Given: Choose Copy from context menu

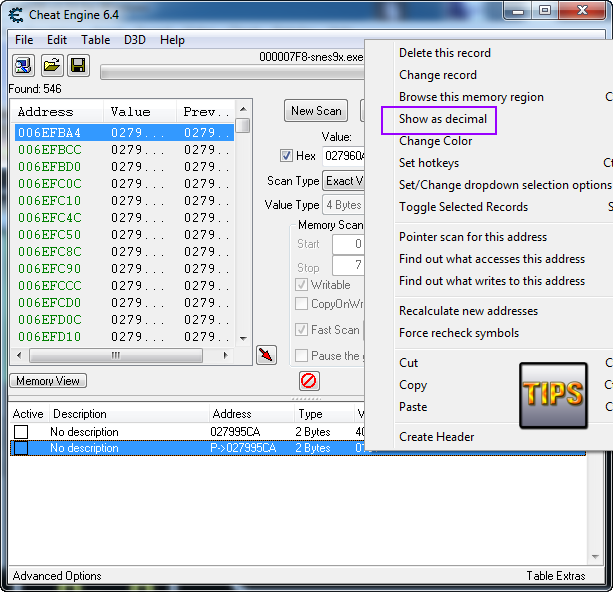Looking at the screenshot, I should 413,385.
